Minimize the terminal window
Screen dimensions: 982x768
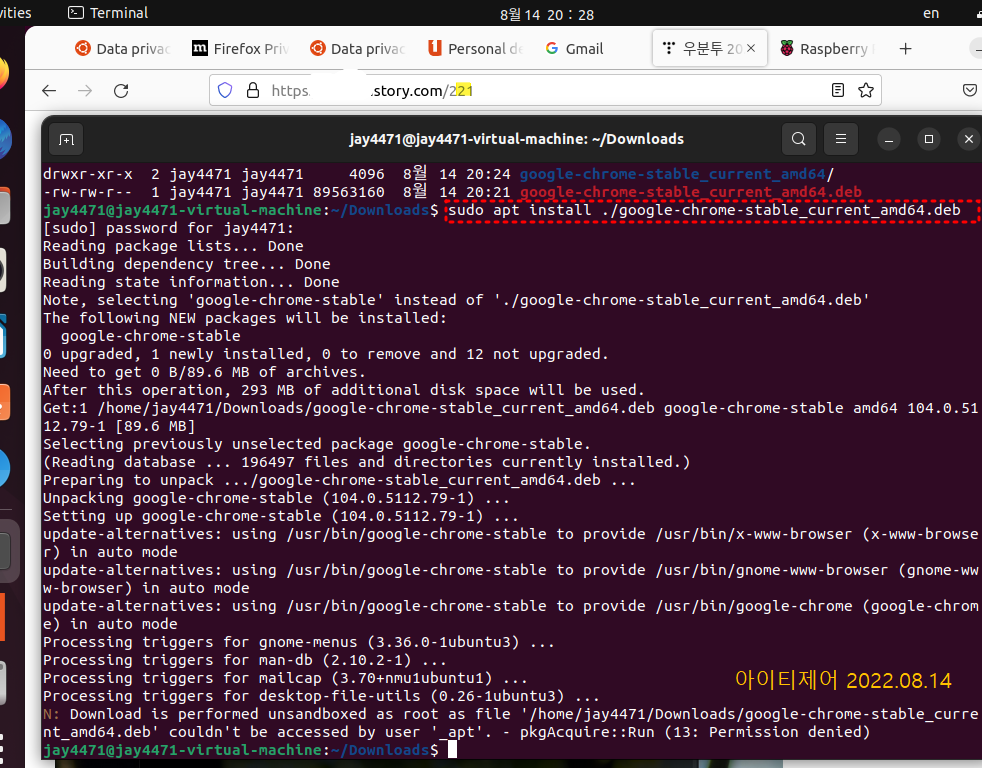(889, 139)
